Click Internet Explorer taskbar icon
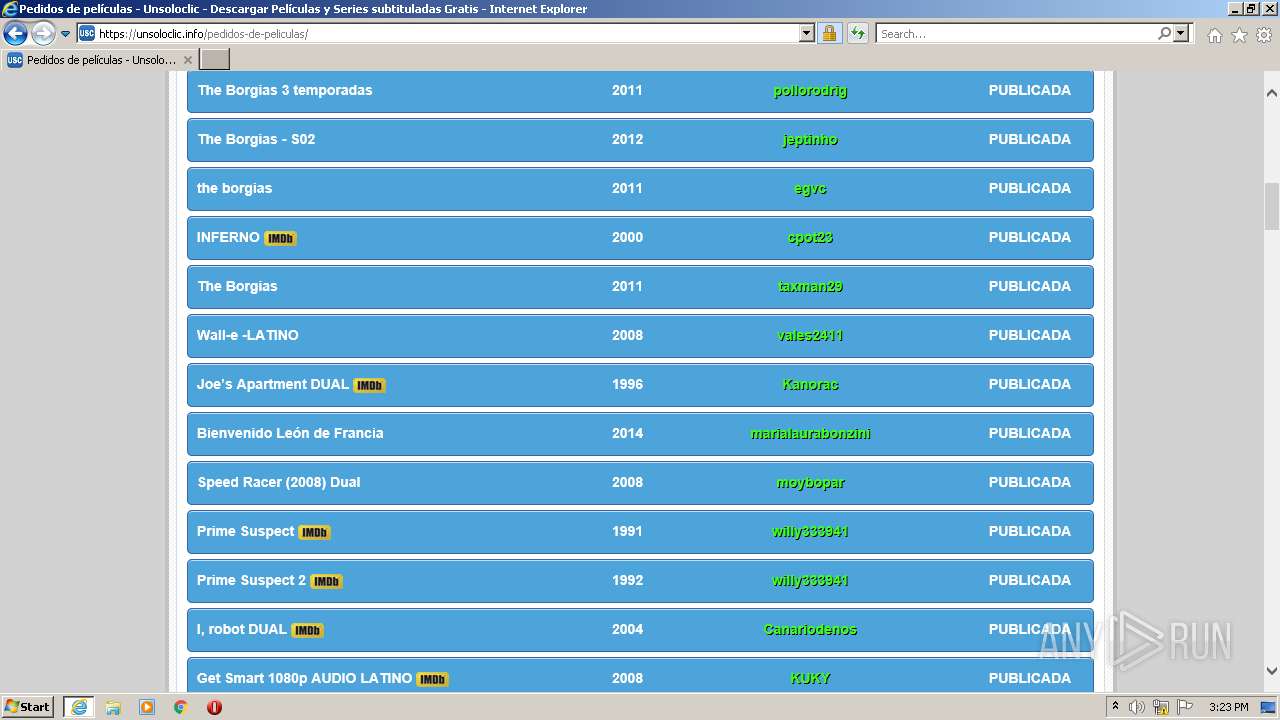 coord(79,707)
